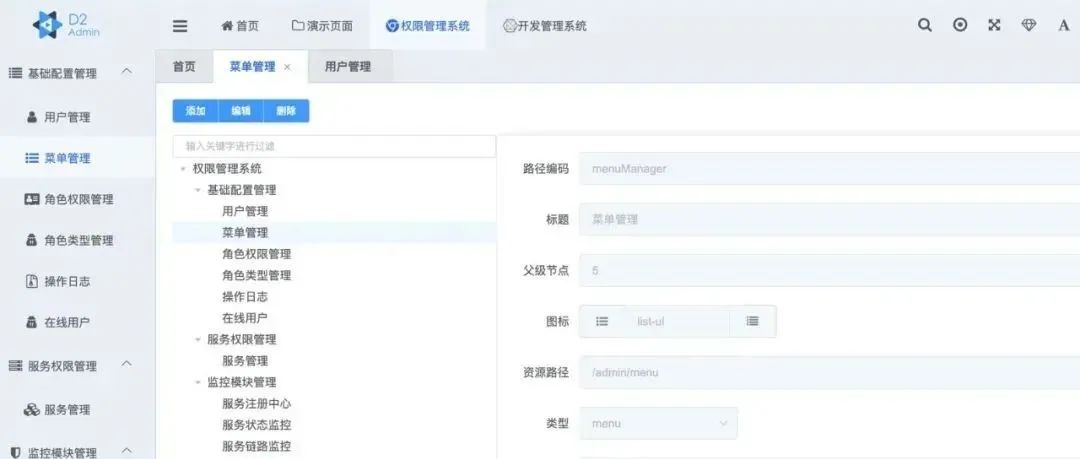Click the font size 'A' icon

1063,26
